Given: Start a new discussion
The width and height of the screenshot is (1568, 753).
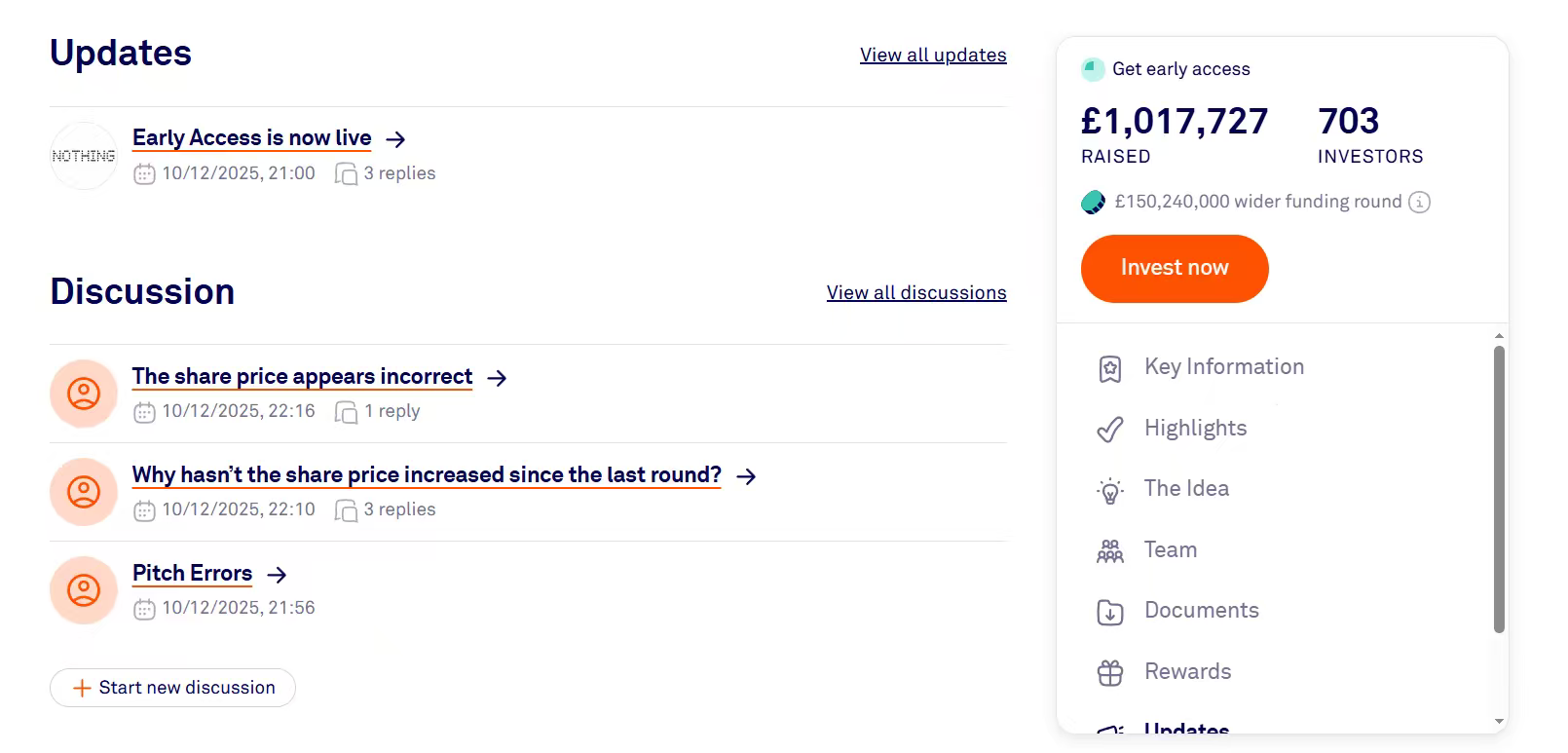Looking at the screenshot, I should pyautogui.click(x=173, y=688).
